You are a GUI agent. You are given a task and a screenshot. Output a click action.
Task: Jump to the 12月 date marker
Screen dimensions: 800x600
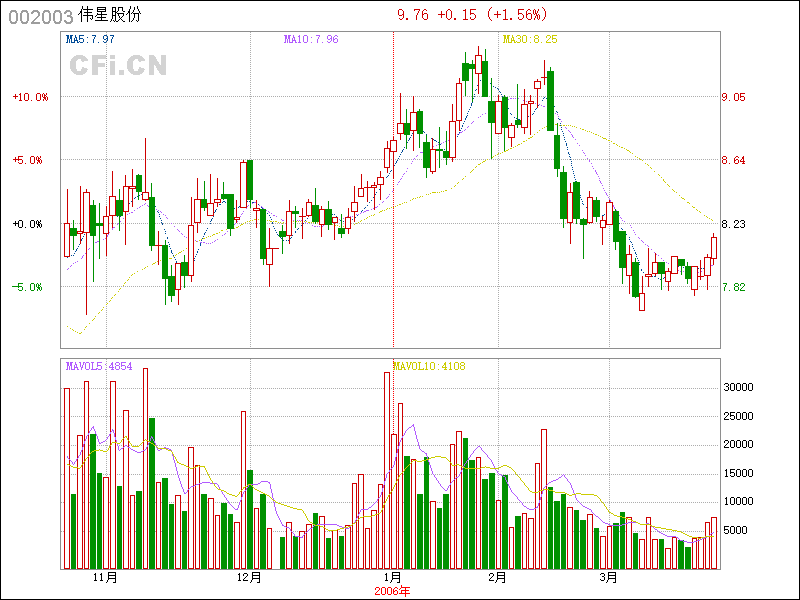point(250,578)
